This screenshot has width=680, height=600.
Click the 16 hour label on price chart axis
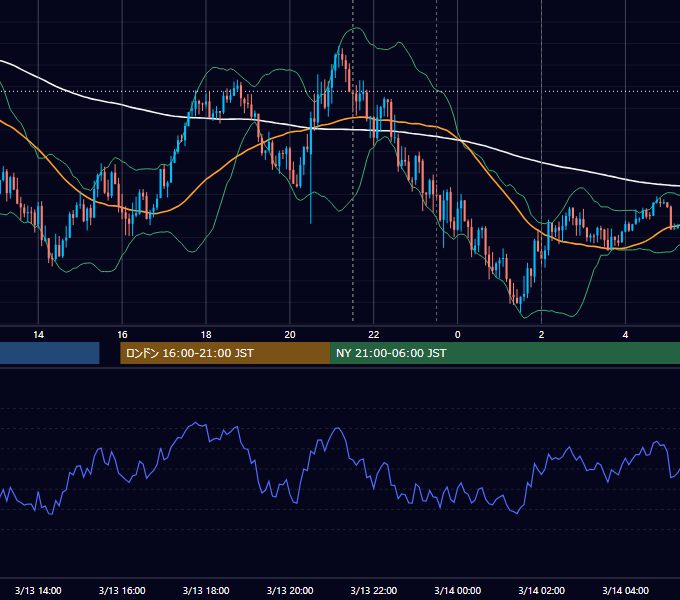click(x=122, y=335)
